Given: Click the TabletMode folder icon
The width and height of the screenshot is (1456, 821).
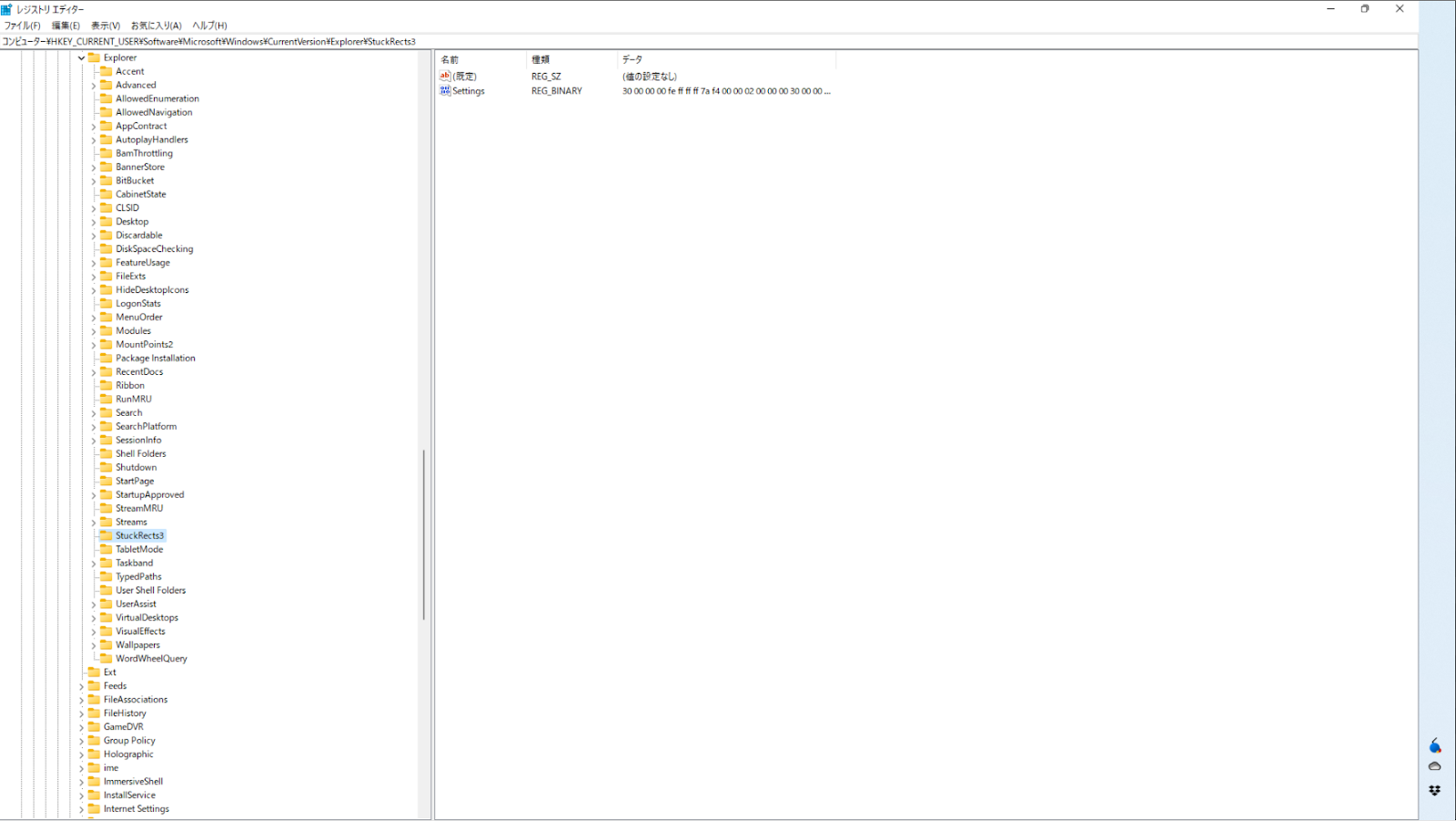Looking at the screenshot, I should (x=106, y=549).
